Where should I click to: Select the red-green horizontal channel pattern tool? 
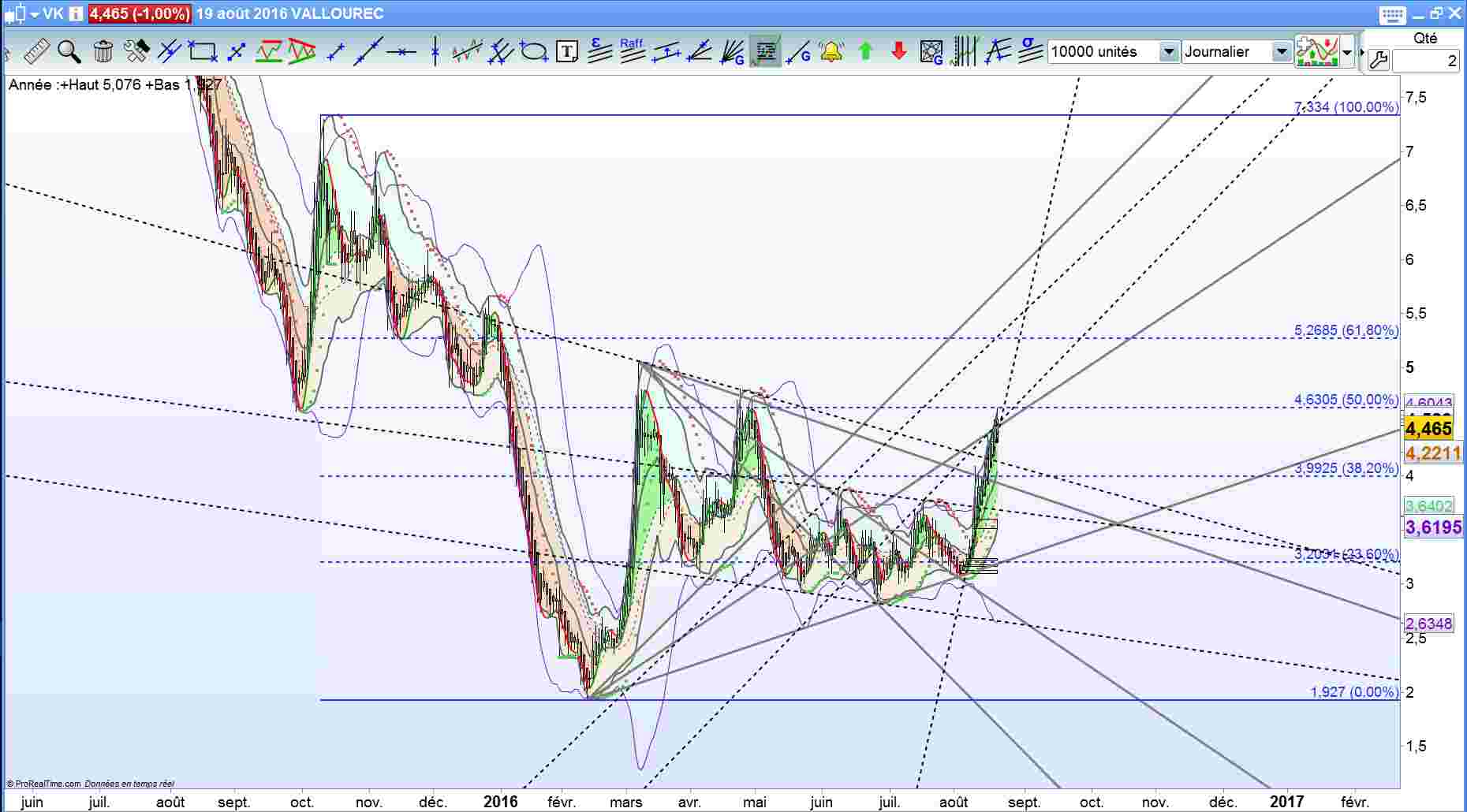point(268,52)
